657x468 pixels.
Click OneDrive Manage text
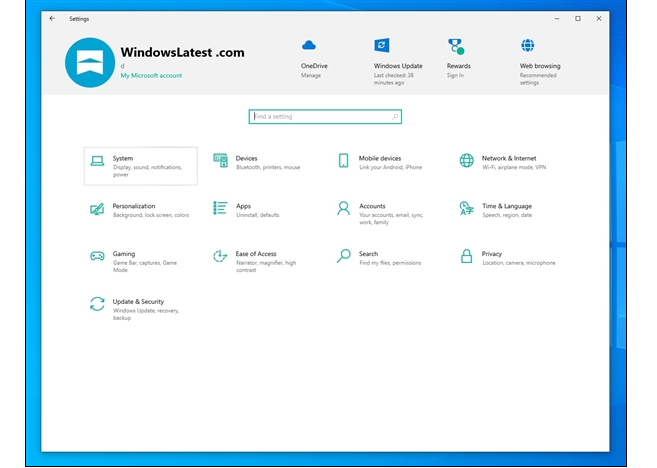(x=311, y=75)
